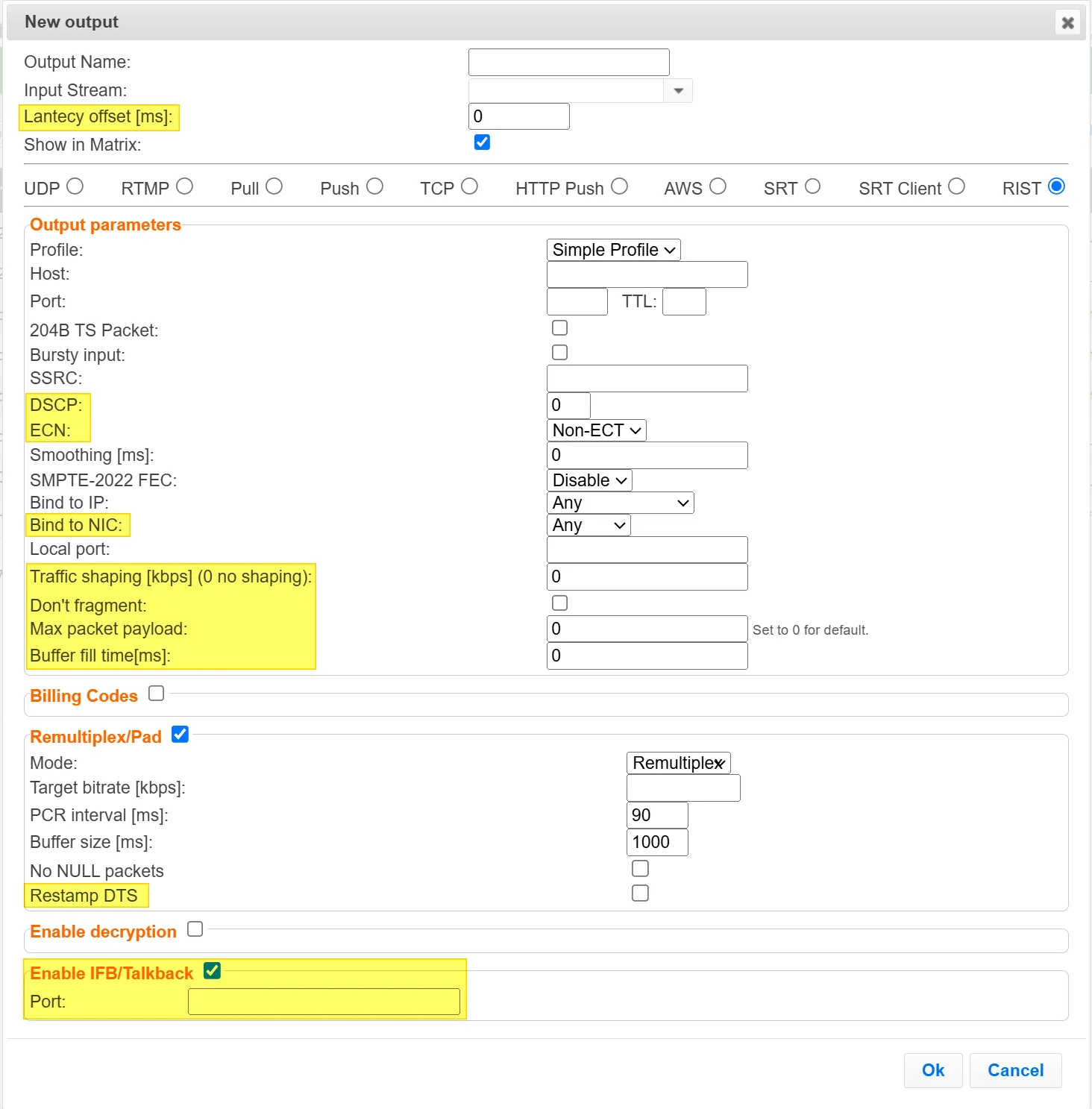Image resolution: width=1092 pixels, height=1109 pixels.
Task: Untick the Show in Matrix checkbox
Action: tap(482, 142)
